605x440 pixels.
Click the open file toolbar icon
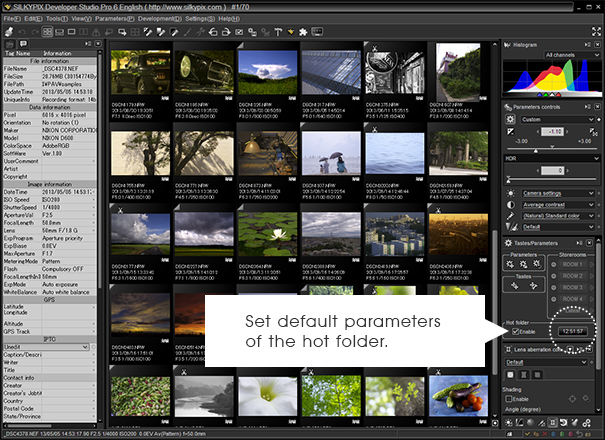click(9, 32)
